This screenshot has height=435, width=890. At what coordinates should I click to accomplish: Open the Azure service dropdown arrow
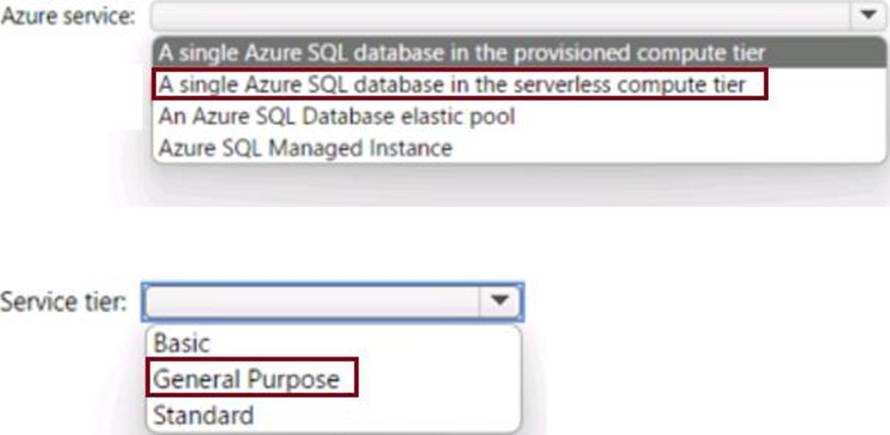click(x=868, y=15)
